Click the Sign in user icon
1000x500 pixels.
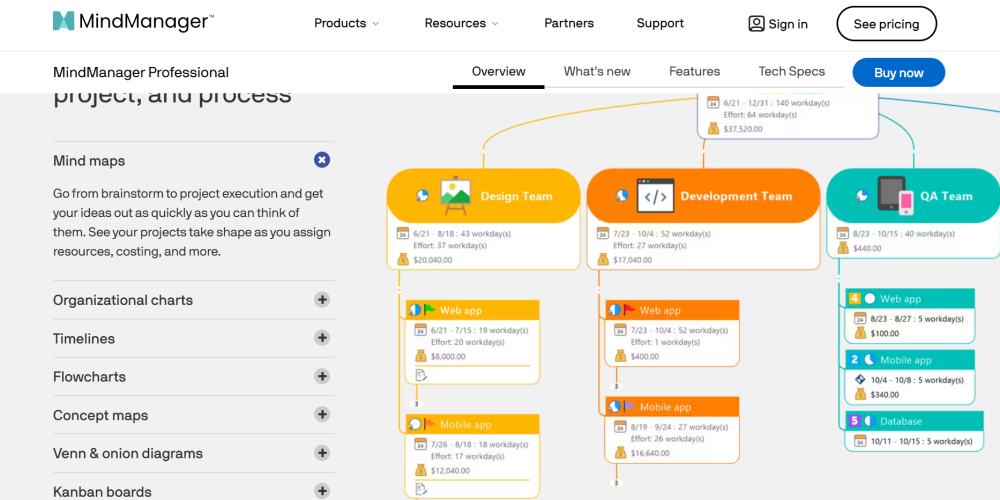coord(756,24)
